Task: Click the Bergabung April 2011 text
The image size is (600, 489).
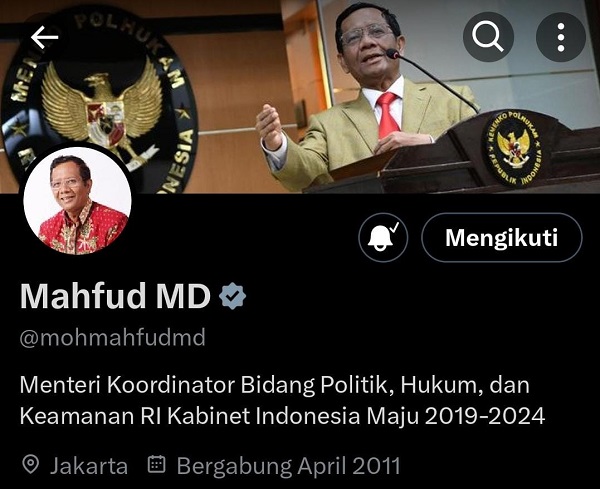Action: (x=288, y=466)
